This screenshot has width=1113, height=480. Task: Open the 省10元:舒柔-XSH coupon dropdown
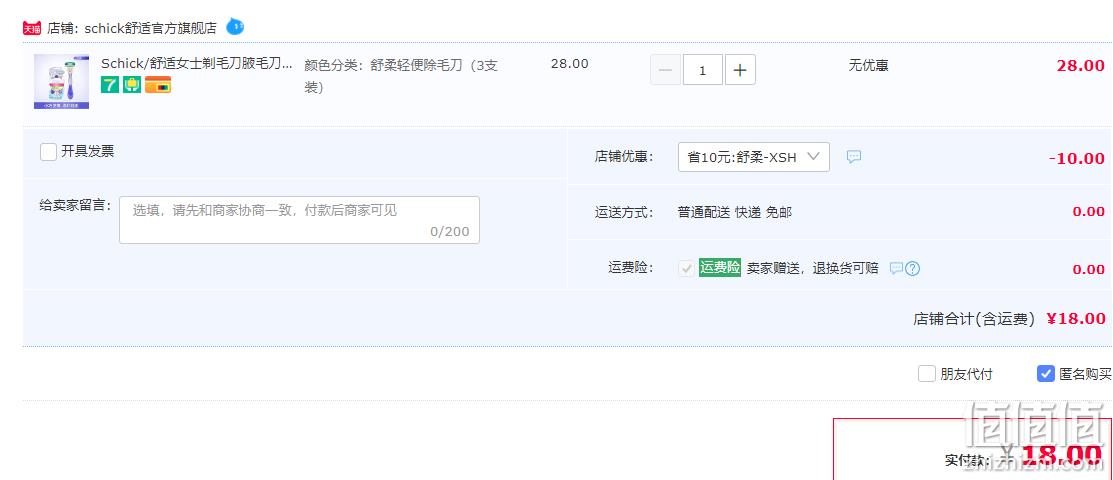click(754, 157)
